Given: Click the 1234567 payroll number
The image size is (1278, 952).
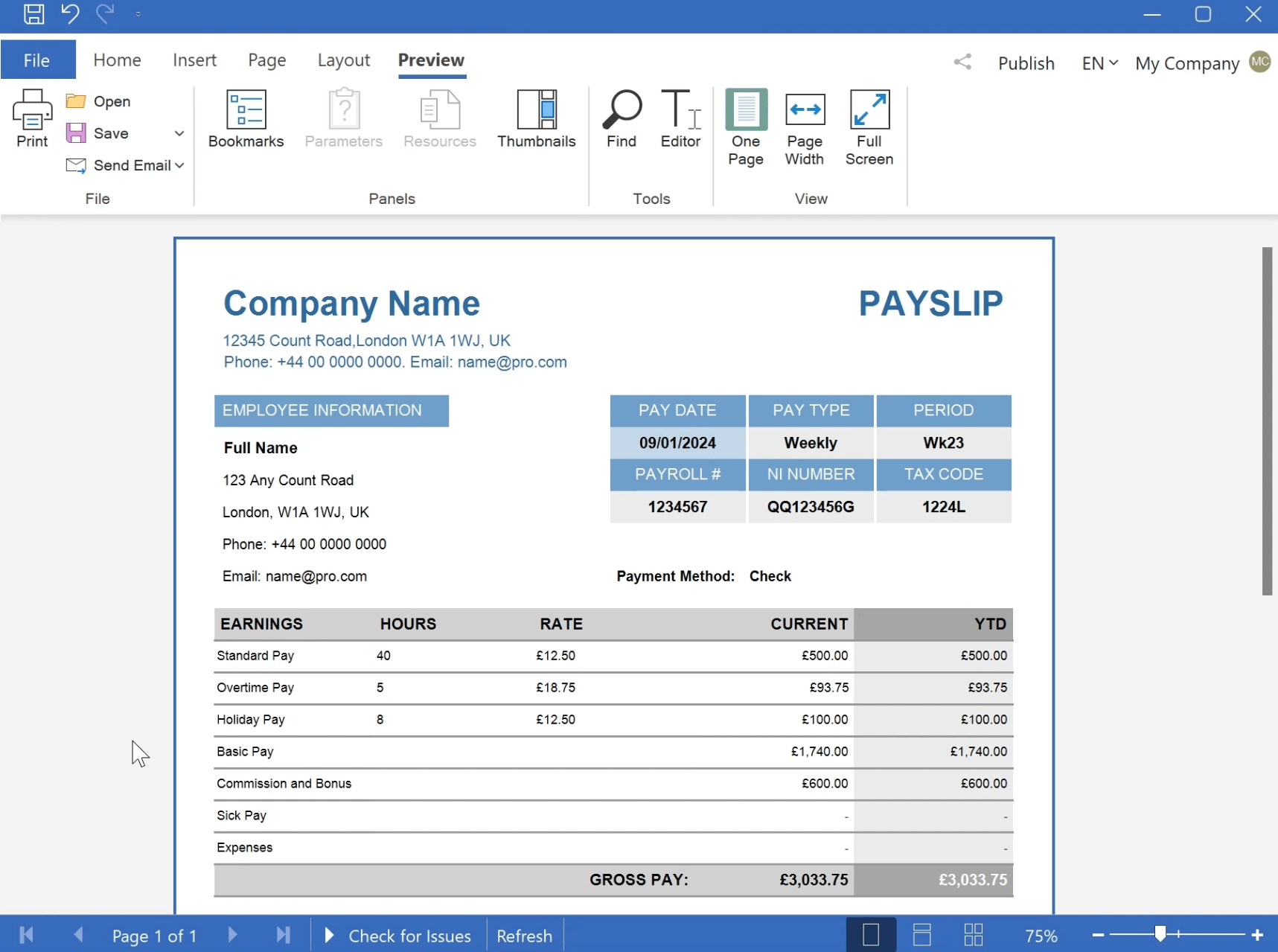Looking at the screenshot, I should click(x=677, y=507).
